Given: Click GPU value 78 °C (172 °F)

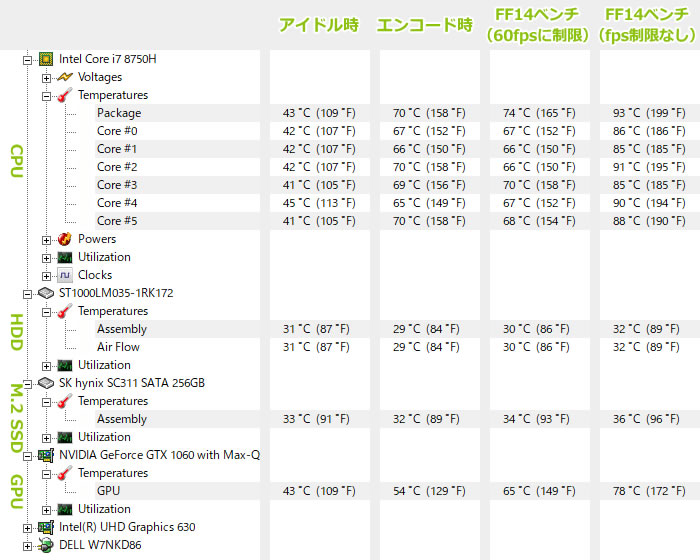Looking at the screenshot, I should [649, 491].
